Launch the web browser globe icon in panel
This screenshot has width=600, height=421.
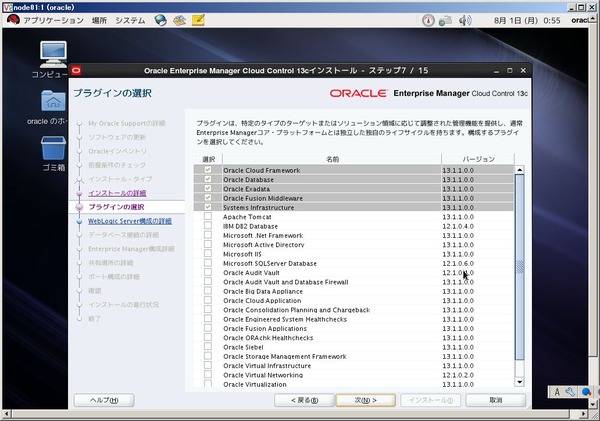pos(160,20)
